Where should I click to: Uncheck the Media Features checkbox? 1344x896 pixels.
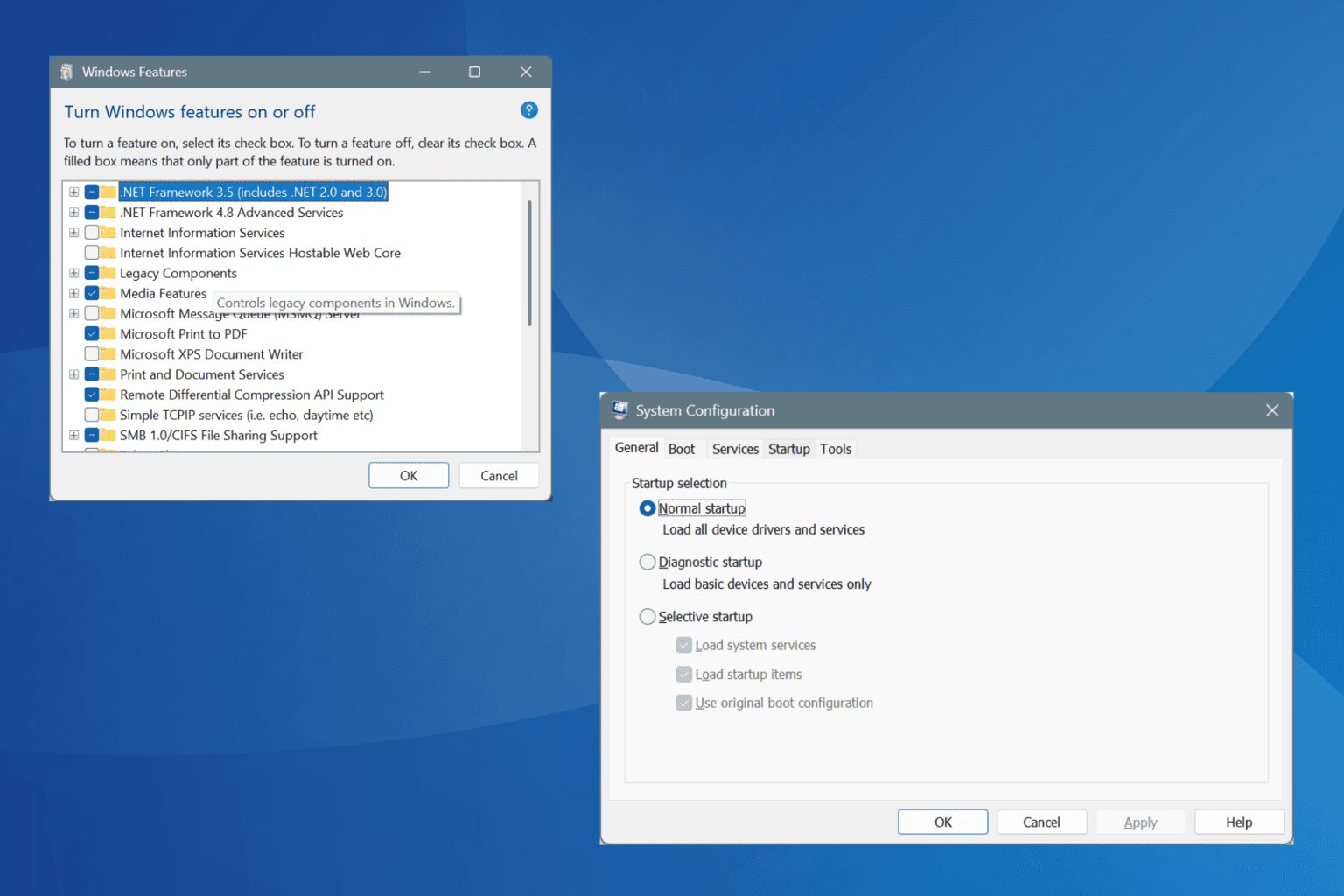[x=92, y=293]
